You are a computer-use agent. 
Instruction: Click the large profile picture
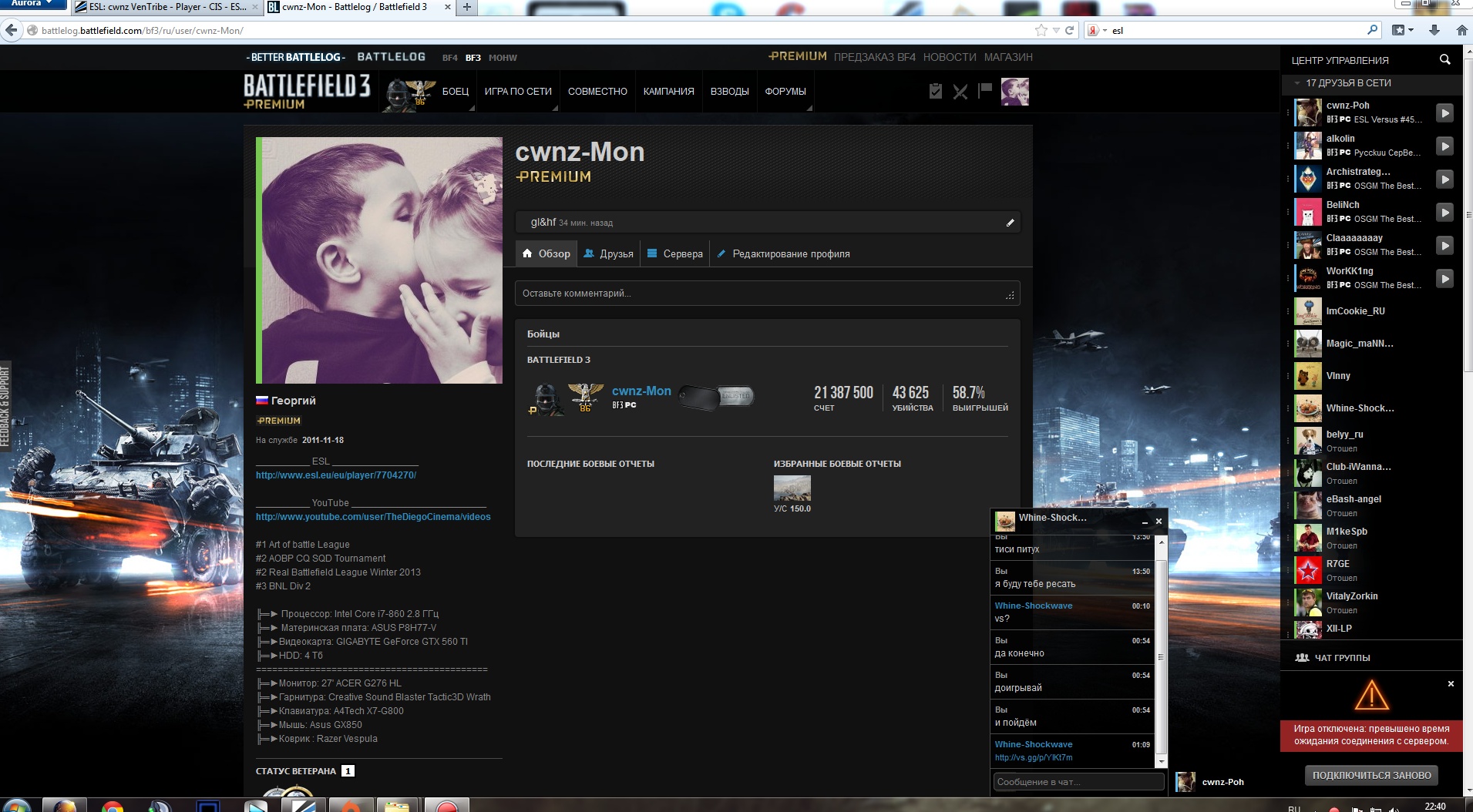pyautogui.click(x=382, y=260)
